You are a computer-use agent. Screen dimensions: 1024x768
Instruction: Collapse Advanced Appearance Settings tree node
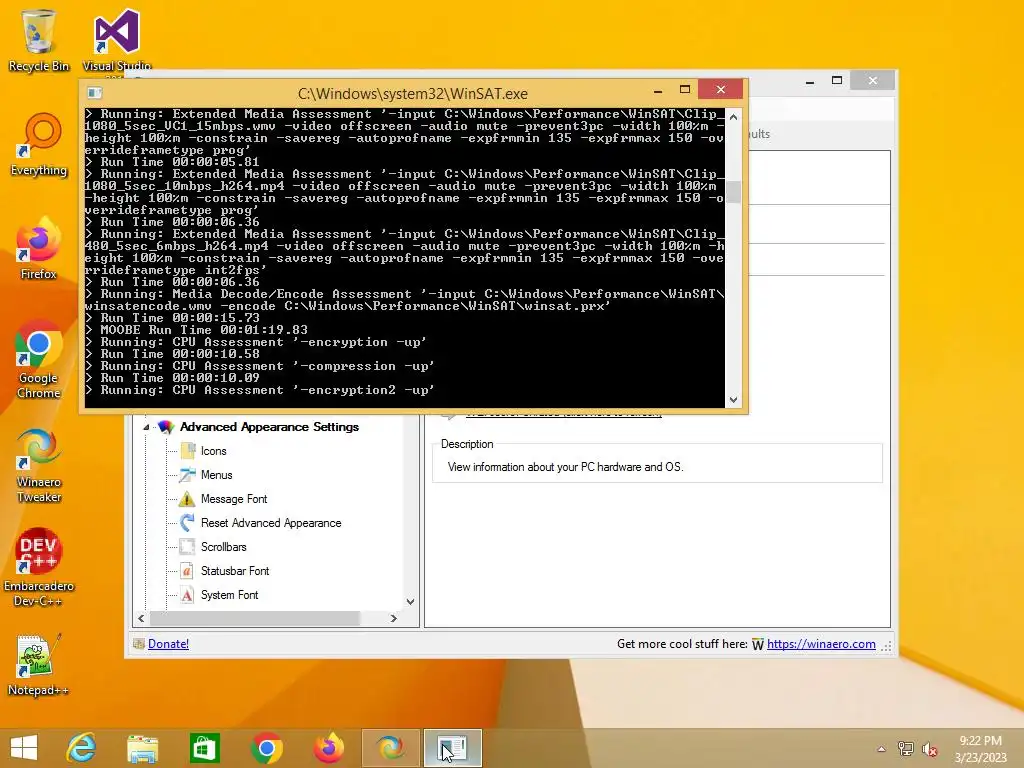(146, 427)
